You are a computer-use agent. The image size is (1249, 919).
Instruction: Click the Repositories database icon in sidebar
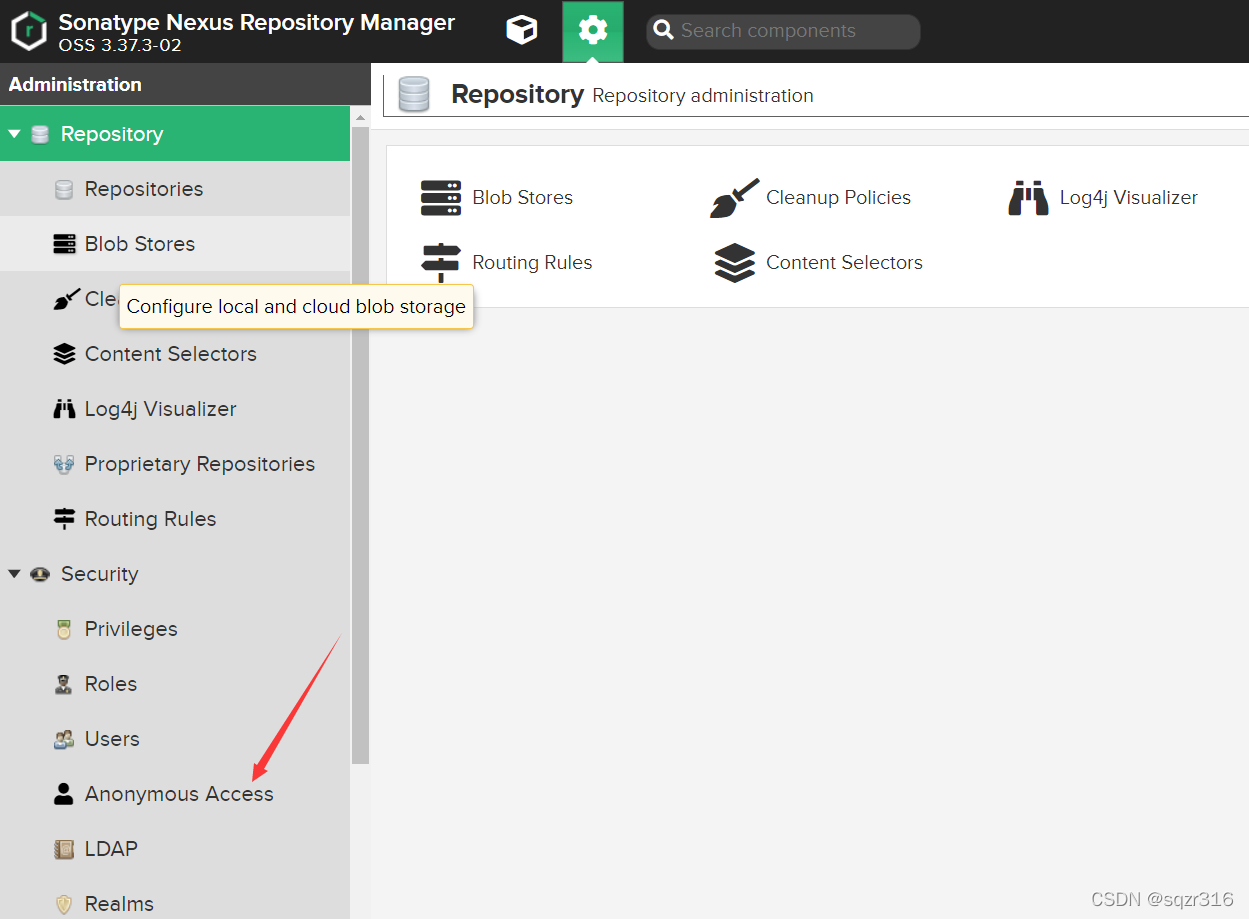point(64,189)
